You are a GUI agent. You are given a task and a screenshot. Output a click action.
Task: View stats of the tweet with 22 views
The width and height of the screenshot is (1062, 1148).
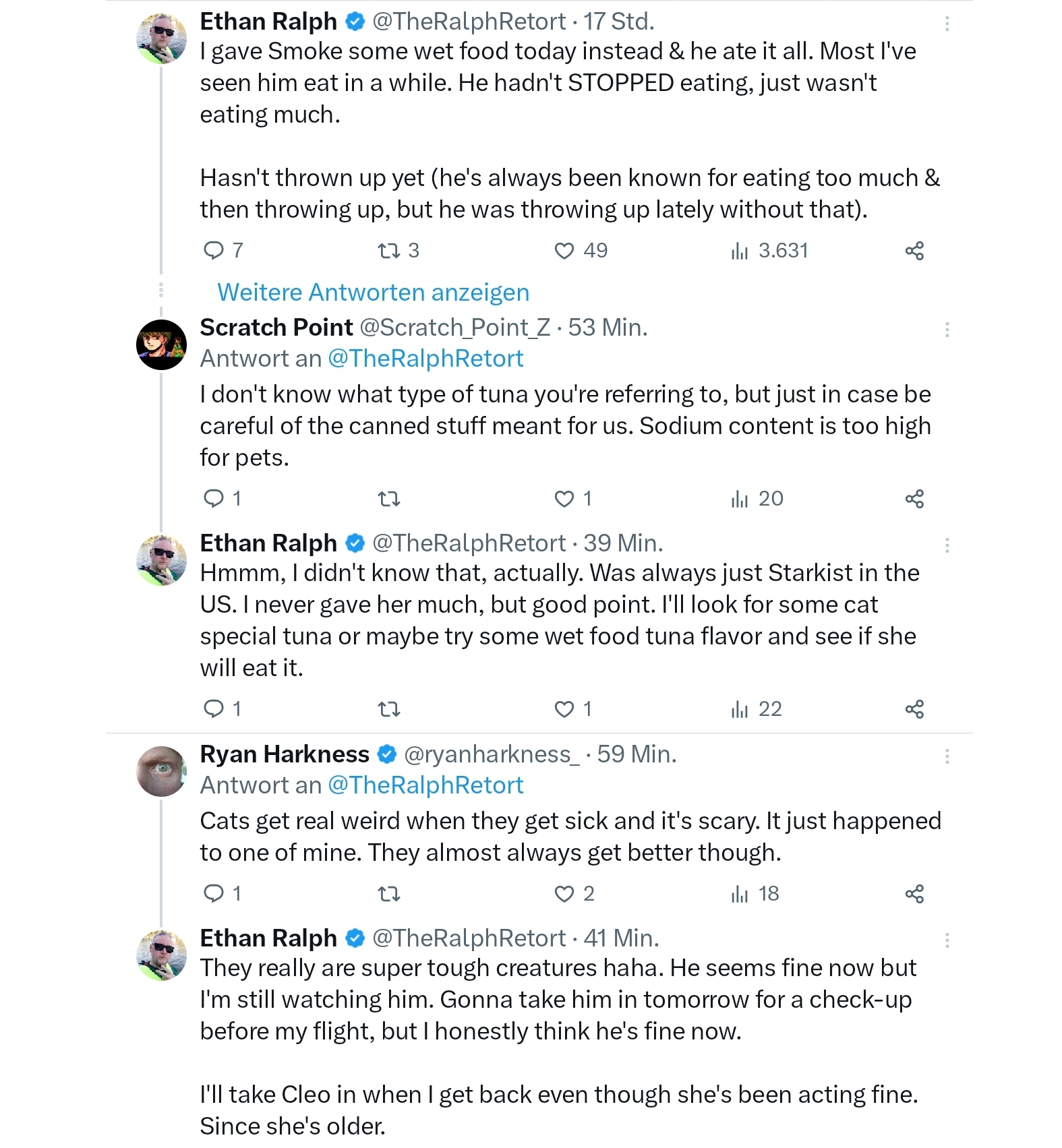[757, 709]
